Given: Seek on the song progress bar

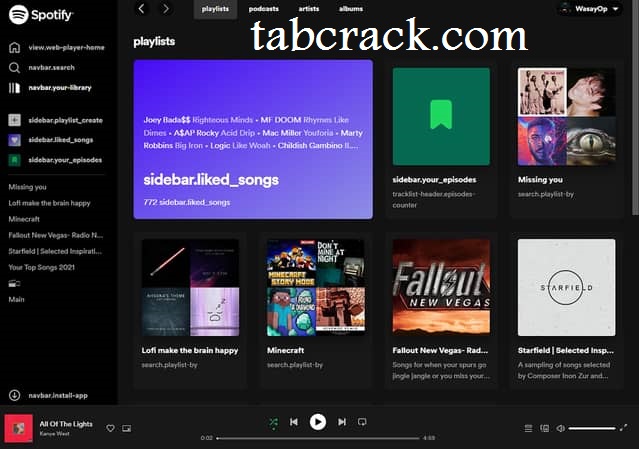Looking at the screenshot, I should click(318, 438).
